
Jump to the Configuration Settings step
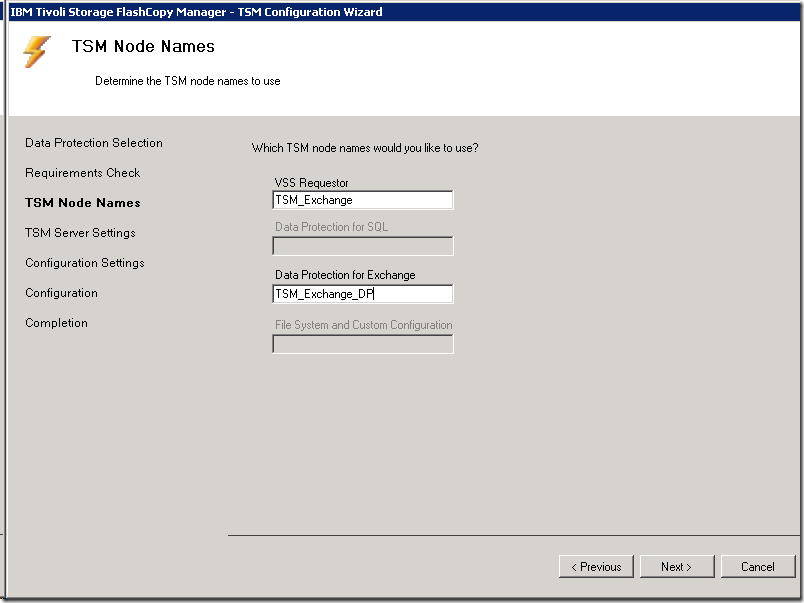pos(85,263)
